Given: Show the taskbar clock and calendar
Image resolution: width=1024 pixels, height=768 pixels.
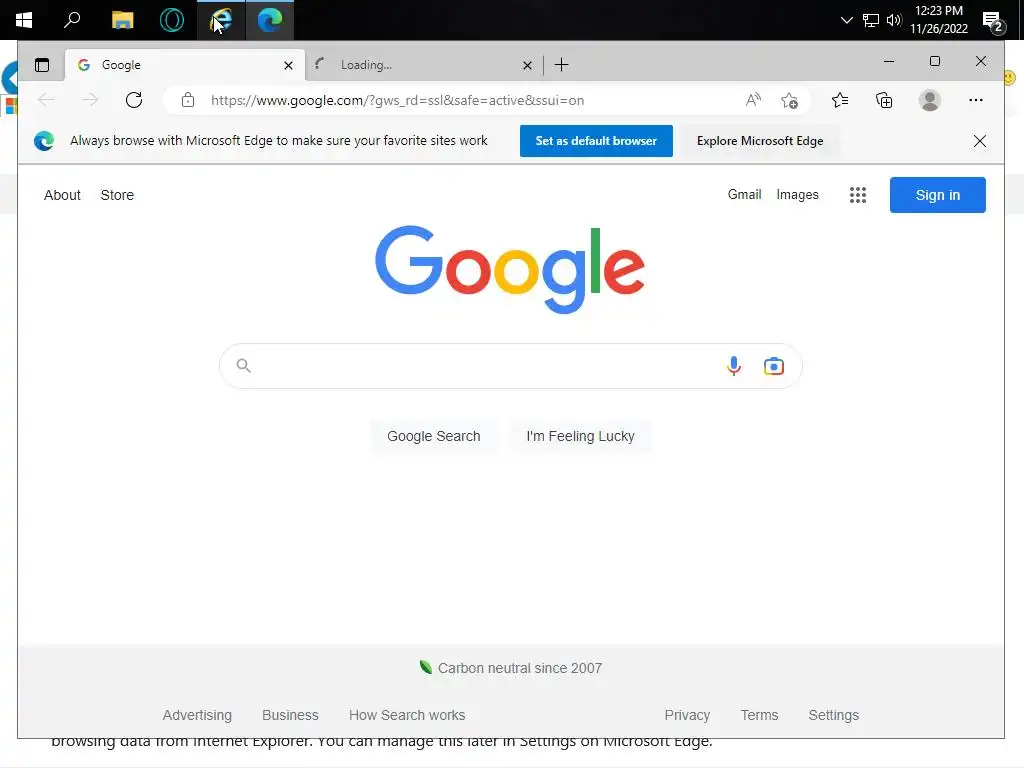Looking at the screenshot, I should [938, 20].
